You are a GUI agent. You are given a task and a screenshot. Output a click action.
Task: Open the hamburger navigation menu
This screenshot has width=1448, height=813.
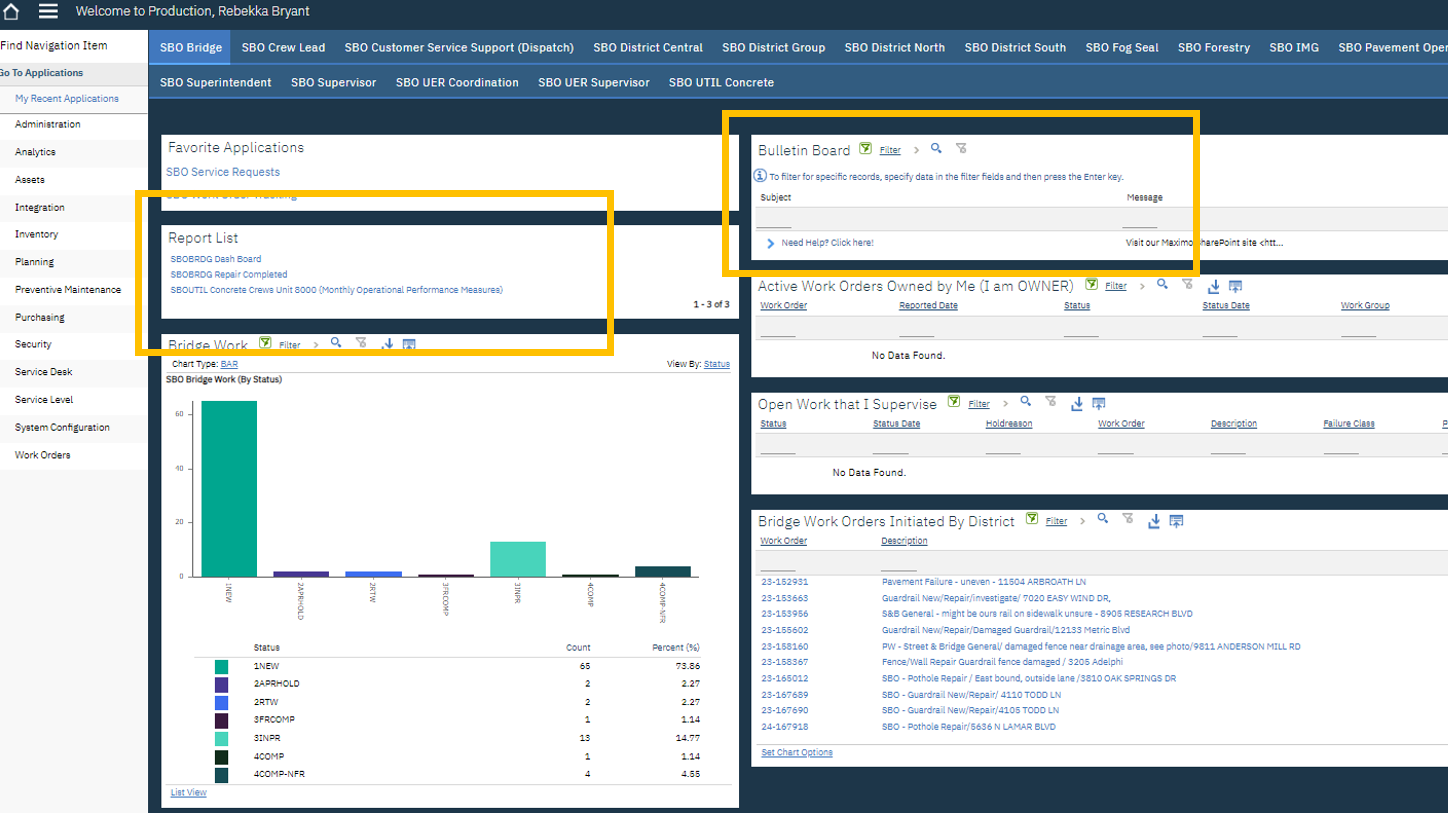coord(48,12)
